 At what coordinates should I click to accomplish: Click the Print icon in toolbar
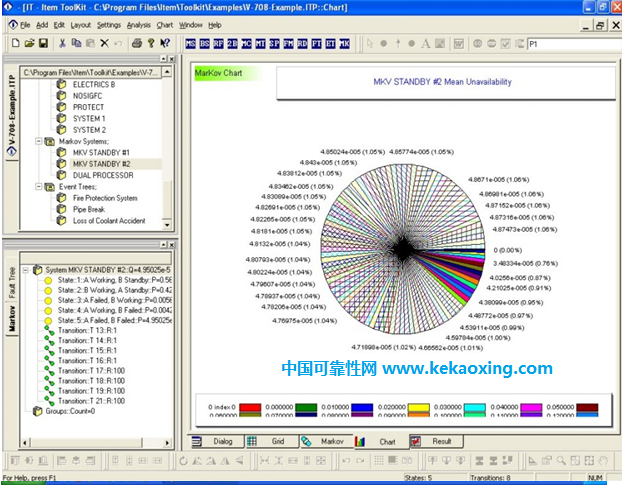tap(136, 43)
